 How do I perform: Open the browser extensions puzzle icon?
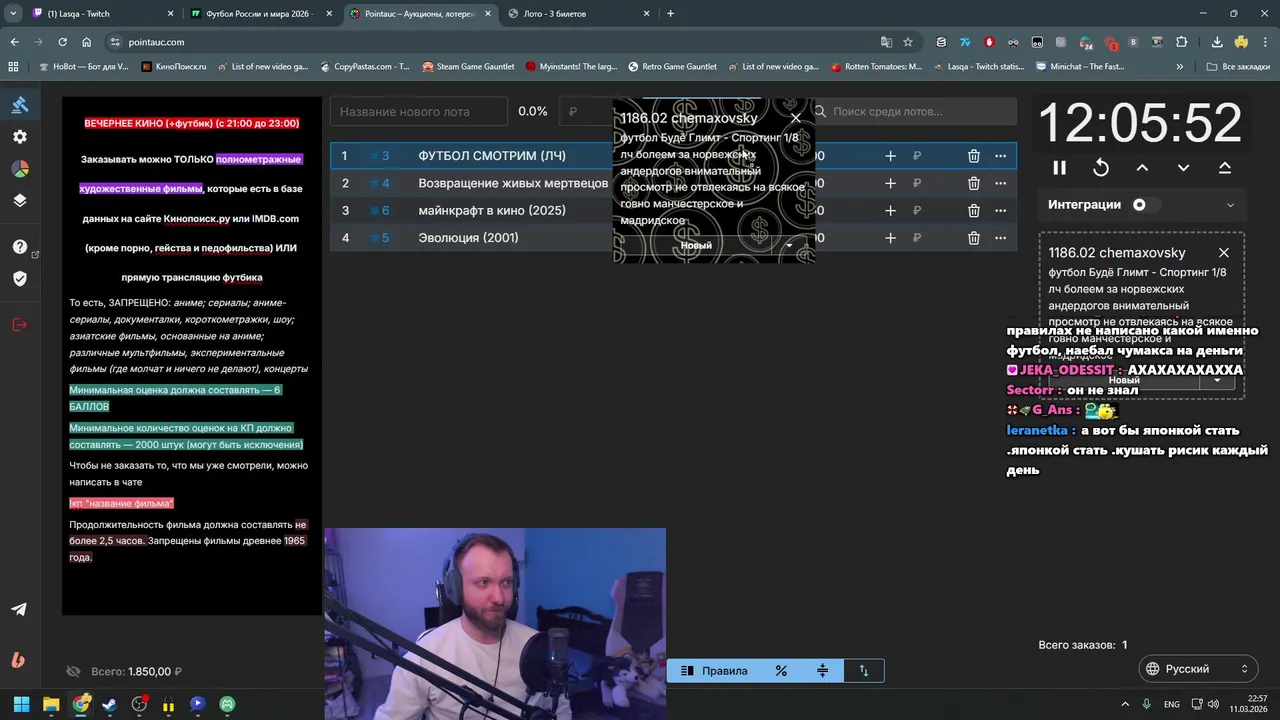click(x=1182, y=42)
